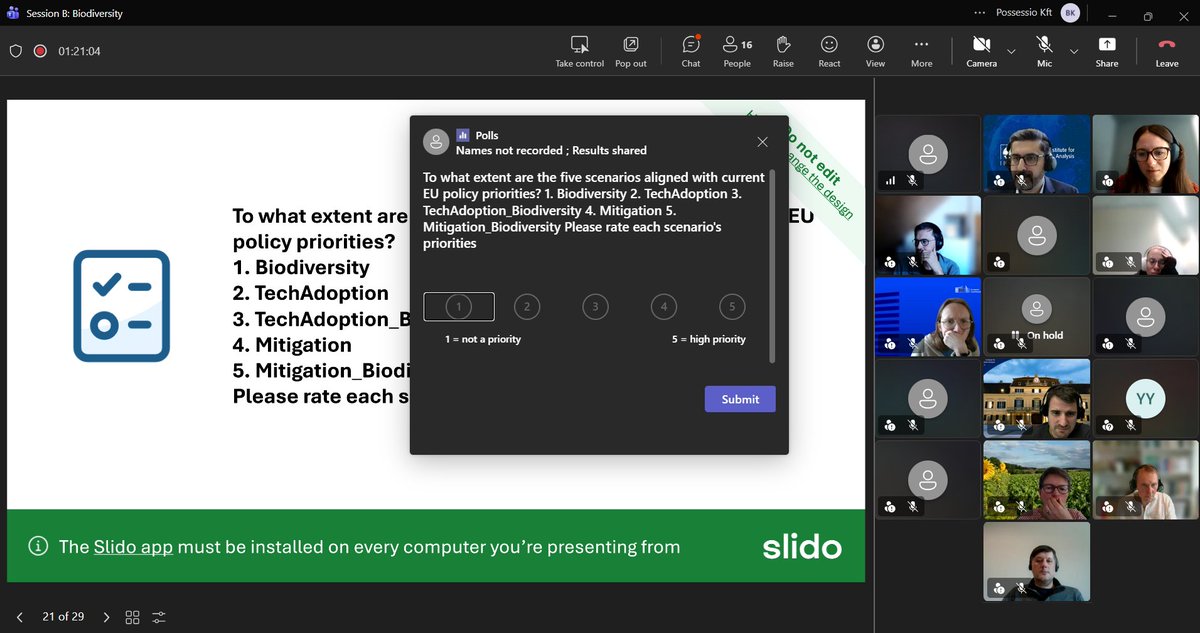
Task: Submit the poll response
Action: [x=740, y=399]
